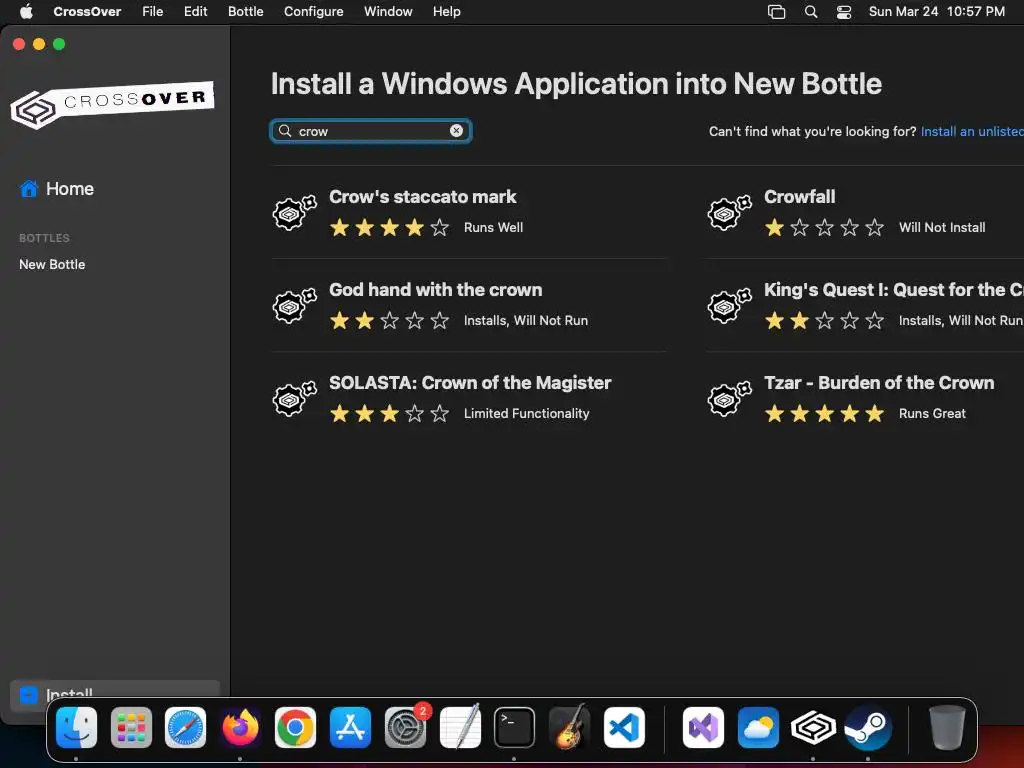Click the yellow minimize window button
The width and height of the screenshot is (1024, 768).
point(39,44)
